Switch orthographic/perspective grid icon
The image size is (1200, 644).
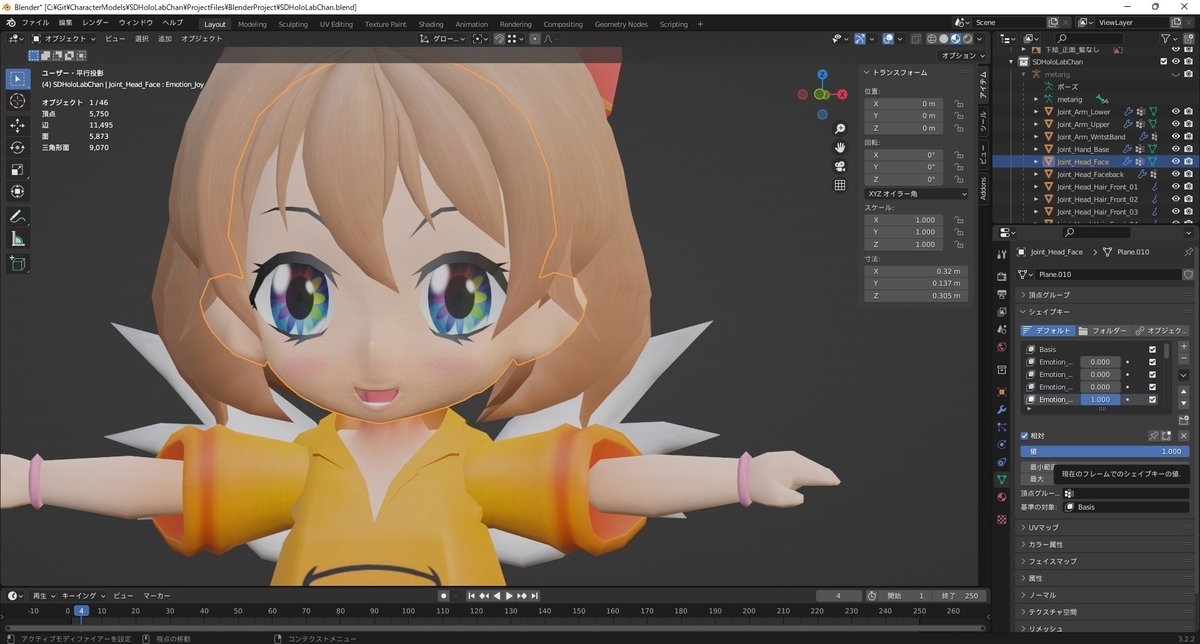(x=840, y=185)
